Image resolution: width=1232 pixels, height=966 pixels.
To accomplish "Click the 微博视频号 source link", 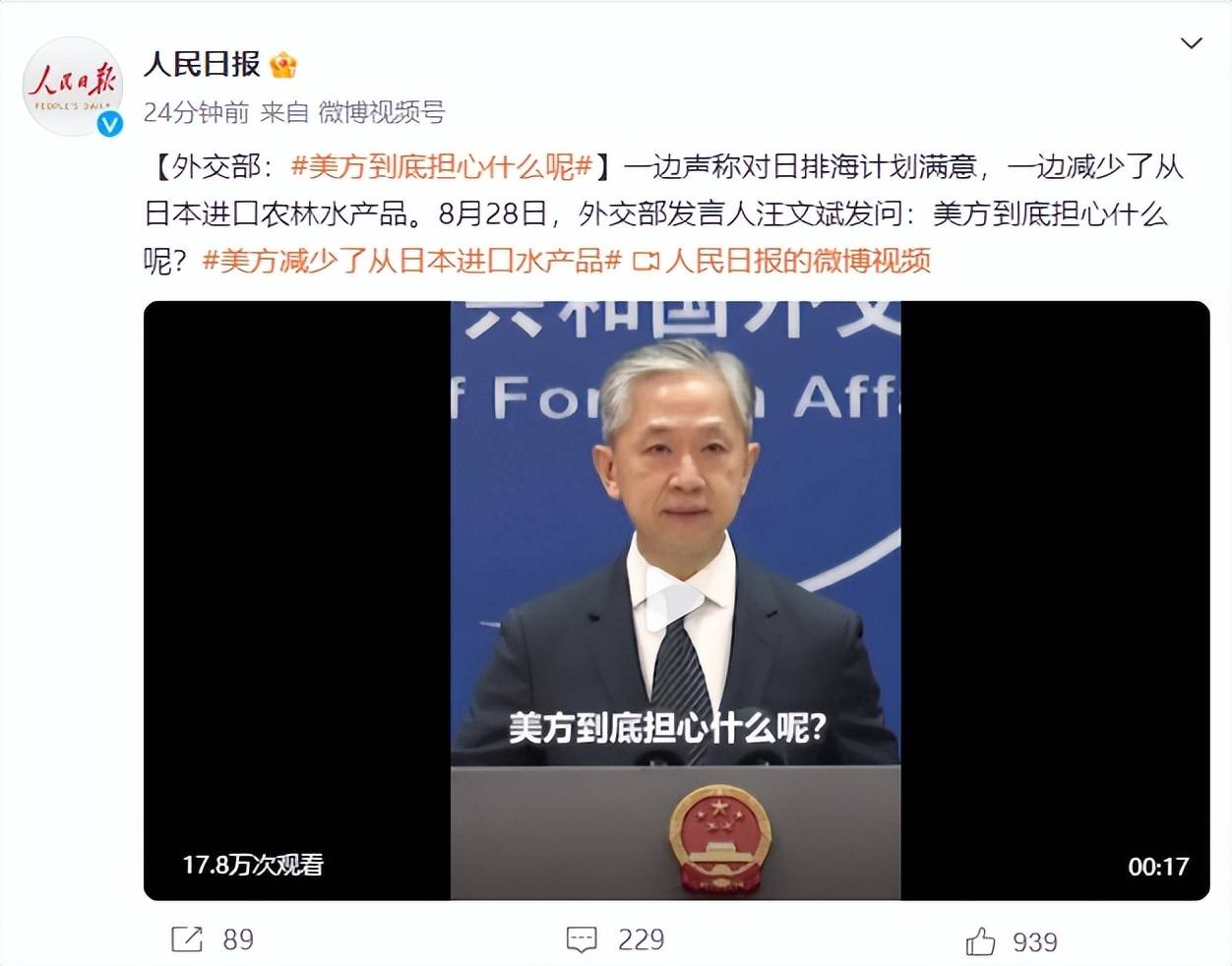I will [382, 112].
